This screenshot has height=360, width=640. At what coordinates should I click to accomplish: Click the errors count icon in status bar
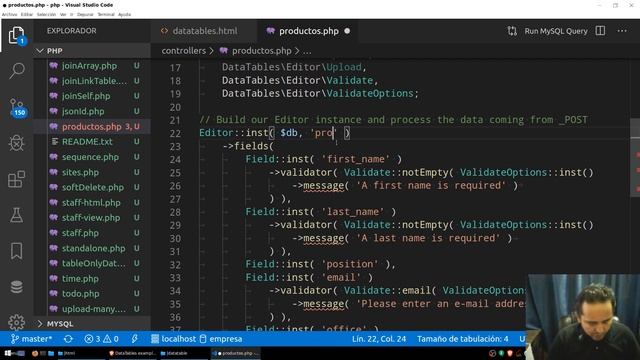tap(89, 339)
